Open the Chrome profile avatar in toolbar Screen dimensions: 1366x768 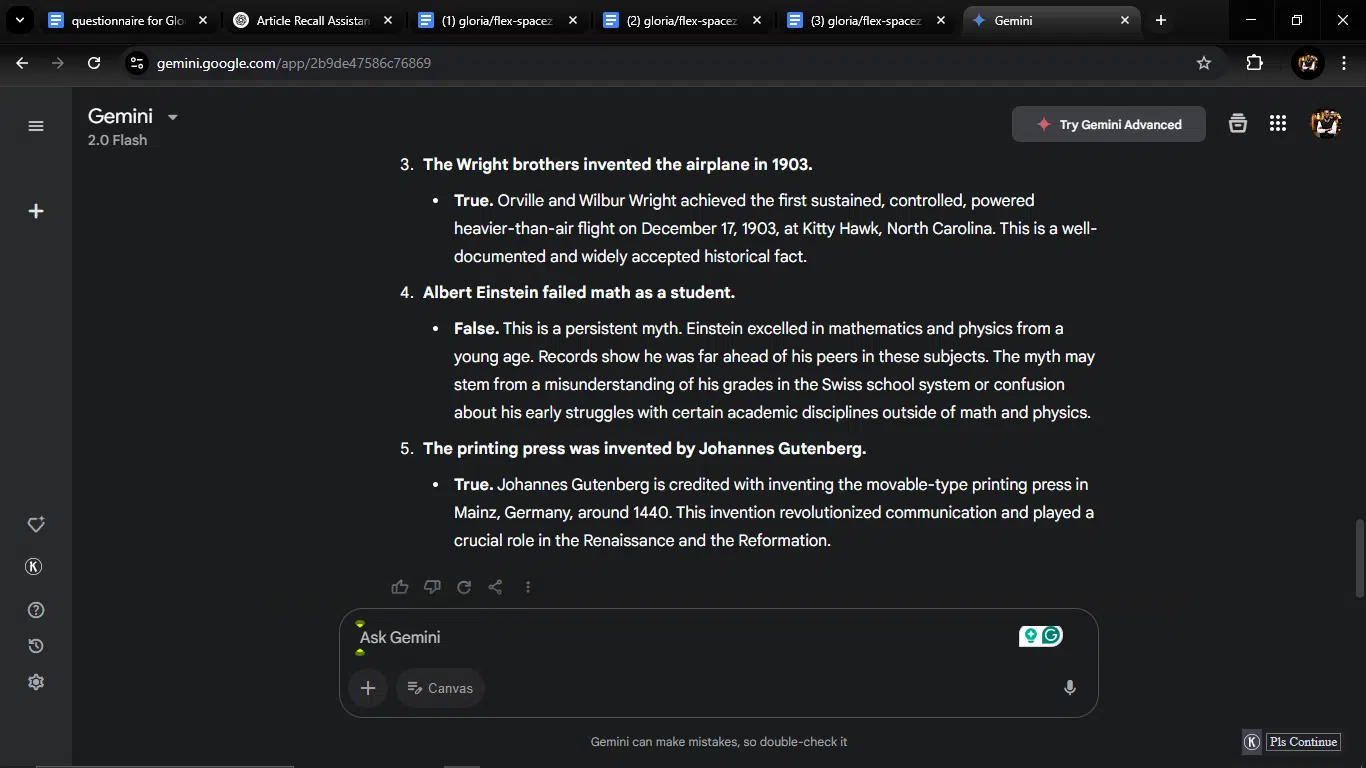[1307, 63]
